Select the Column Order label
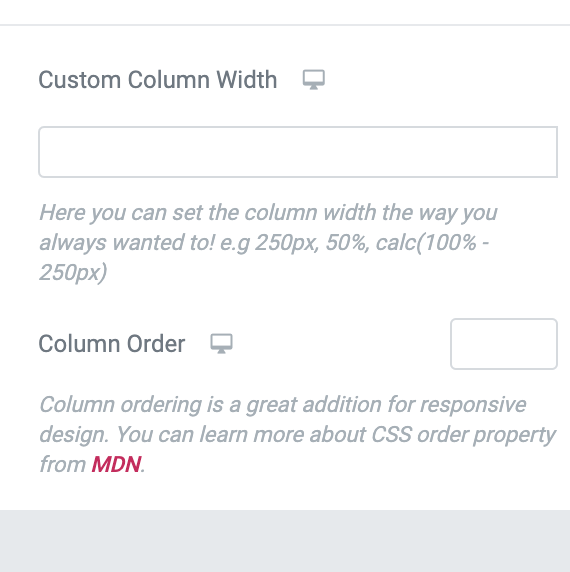The width and height of the screenshot is (570, 572). 112,344
